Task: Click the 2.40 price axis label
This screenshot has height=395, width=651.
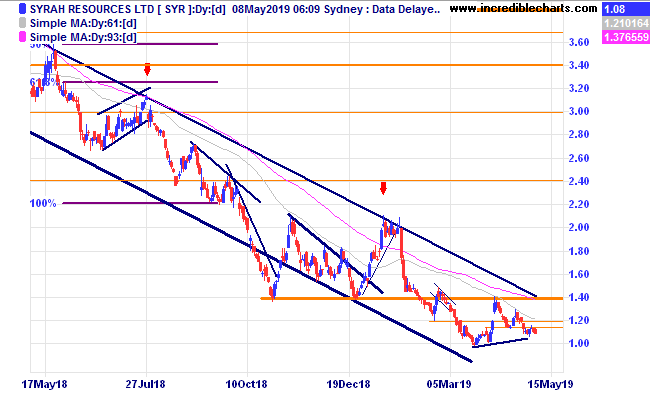Action: click(x=578, y=181)
